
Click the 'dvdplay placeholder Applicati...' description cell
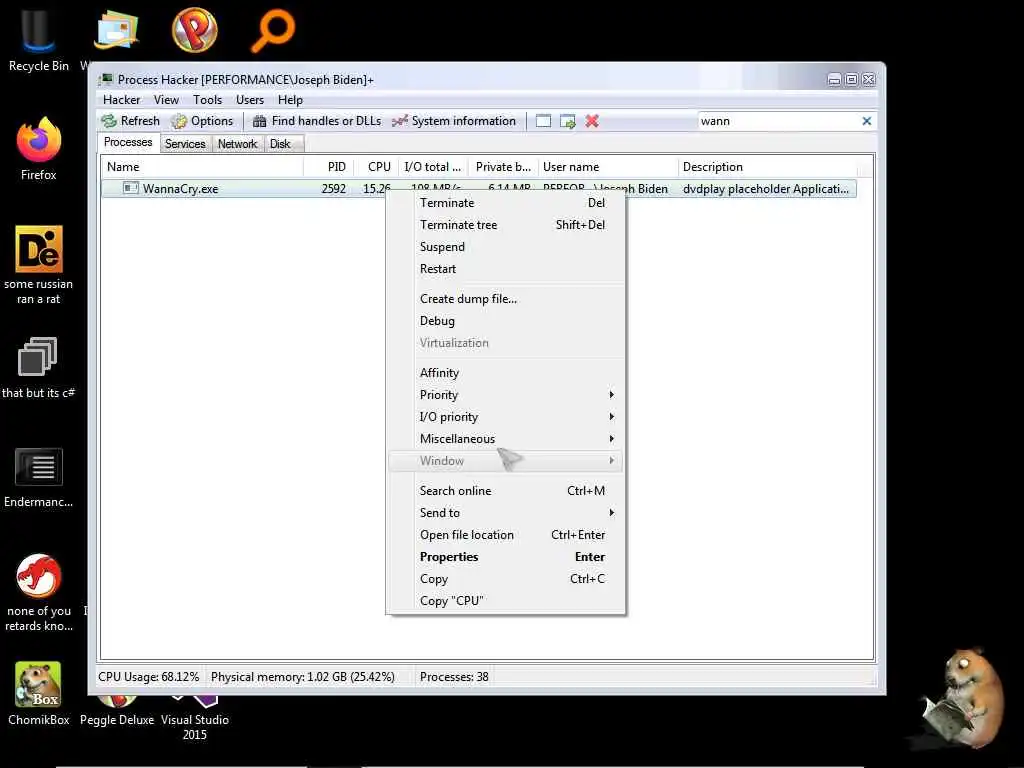point(766,189)
